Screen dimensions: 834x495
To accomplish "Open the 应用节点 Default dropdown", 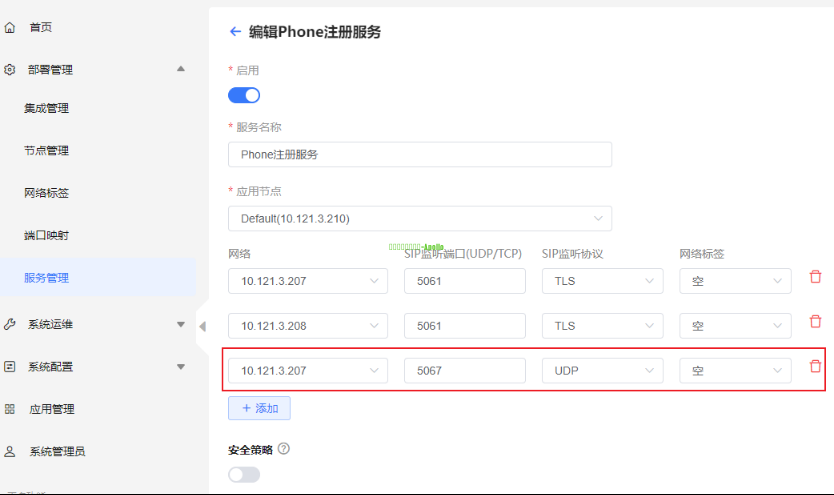I will coord(420,218).
